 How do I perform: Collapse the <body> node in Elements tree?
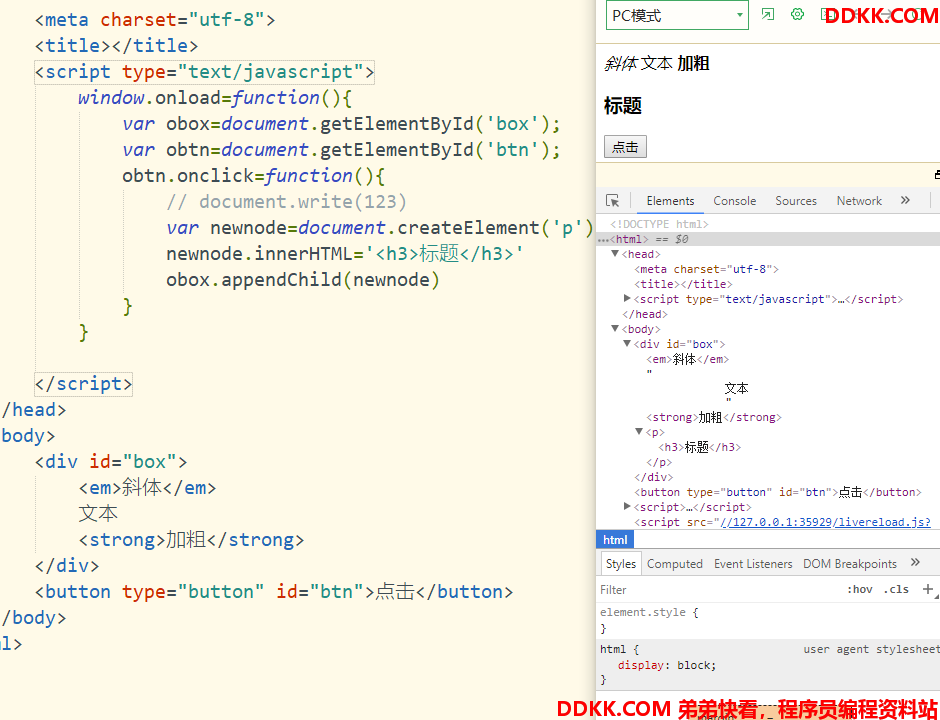614,329
